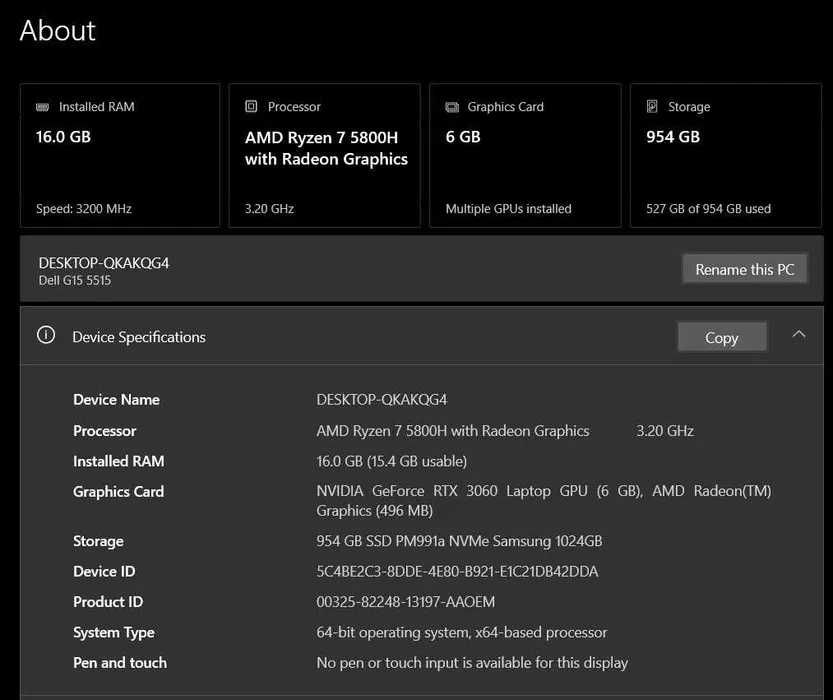Open the Storage 954 GB card
The image size is (833, 700).
726,156
